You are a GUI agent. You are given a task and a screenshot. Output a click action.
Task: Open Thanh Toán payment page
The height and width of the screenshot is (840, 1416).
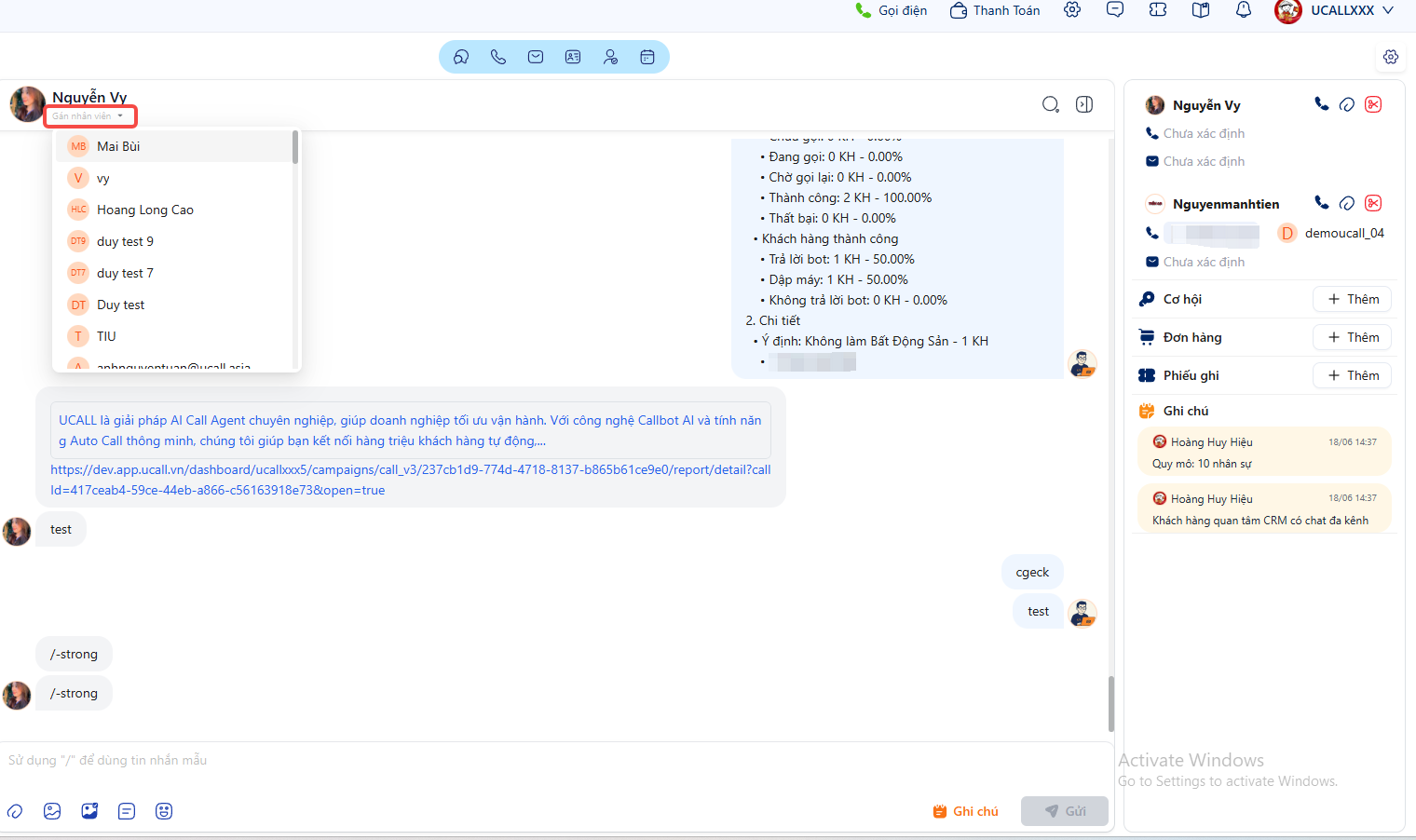click(995, 10)
